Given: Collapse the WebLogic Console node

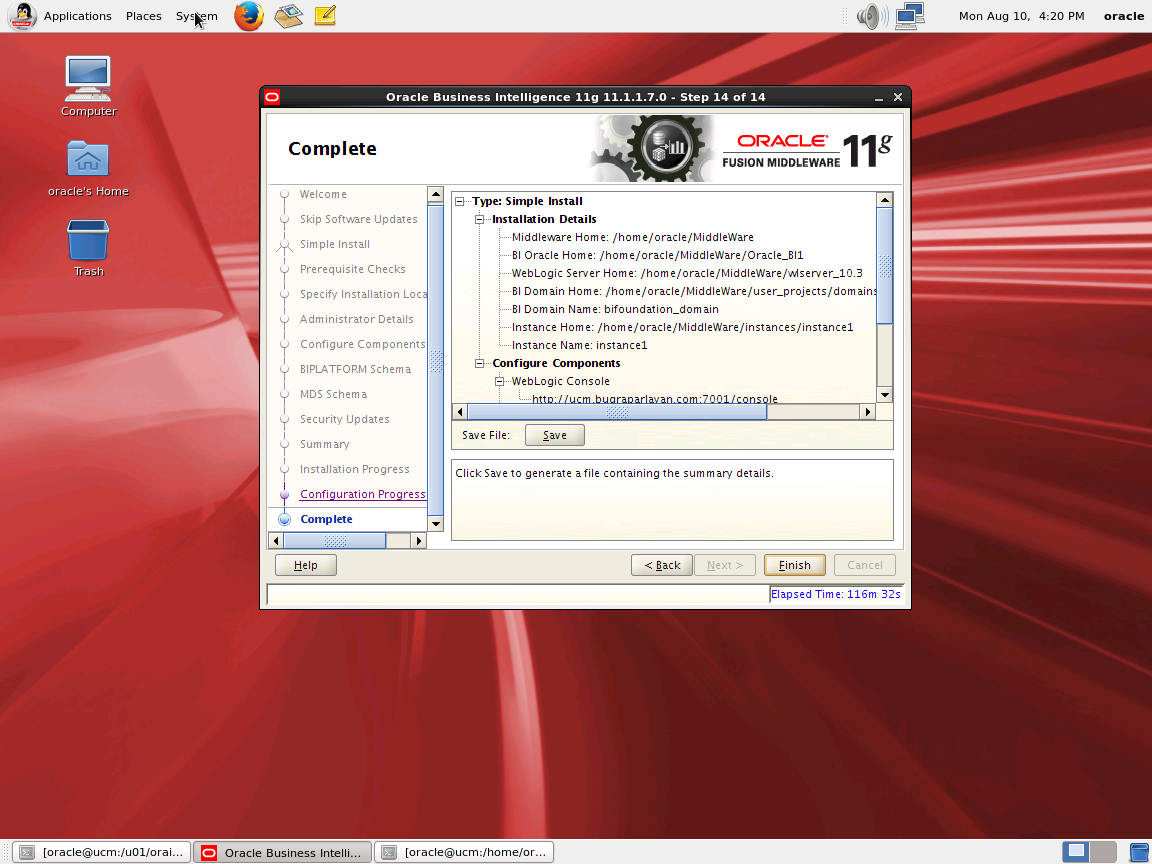Looking at the screenshot, I should [x=500, y=381].
